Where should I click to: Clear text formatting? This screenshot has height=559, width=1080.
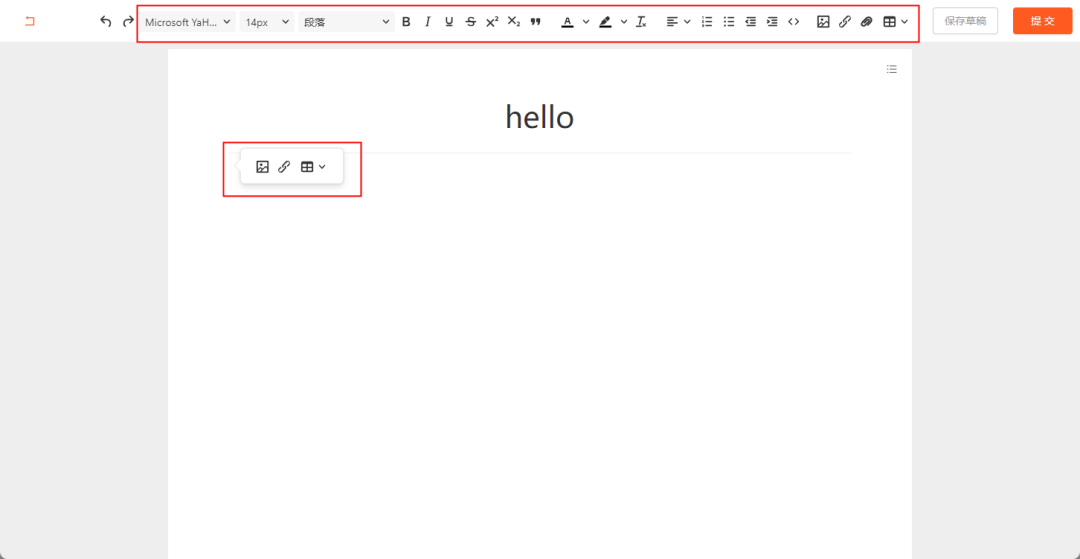click(641, 22)
